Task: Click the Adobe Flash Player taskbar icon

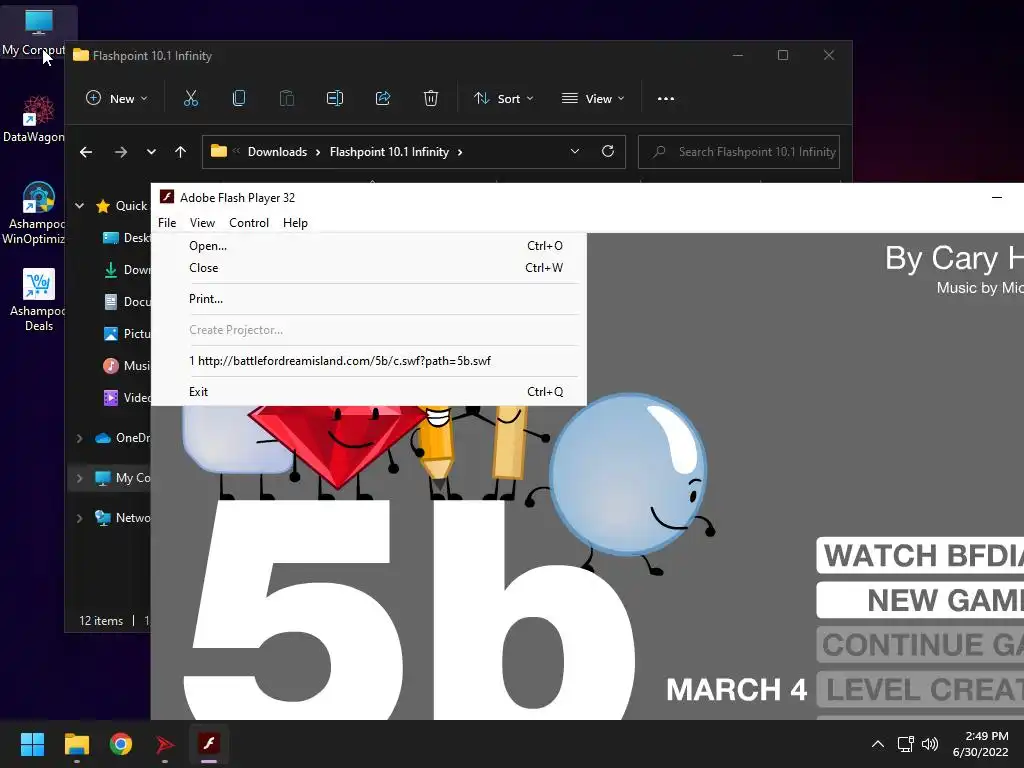Action: [x=209, y=744]
